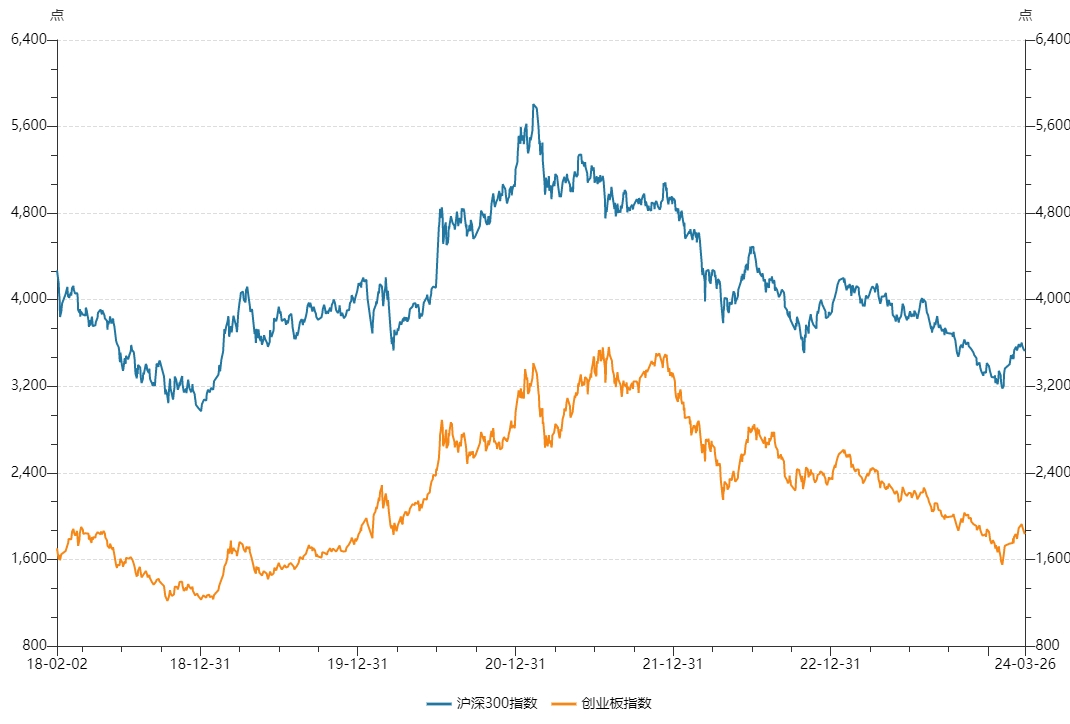Select the 24-03-26 x-axis date label
Screen dimensions: 1070x724
(1025, 664)
